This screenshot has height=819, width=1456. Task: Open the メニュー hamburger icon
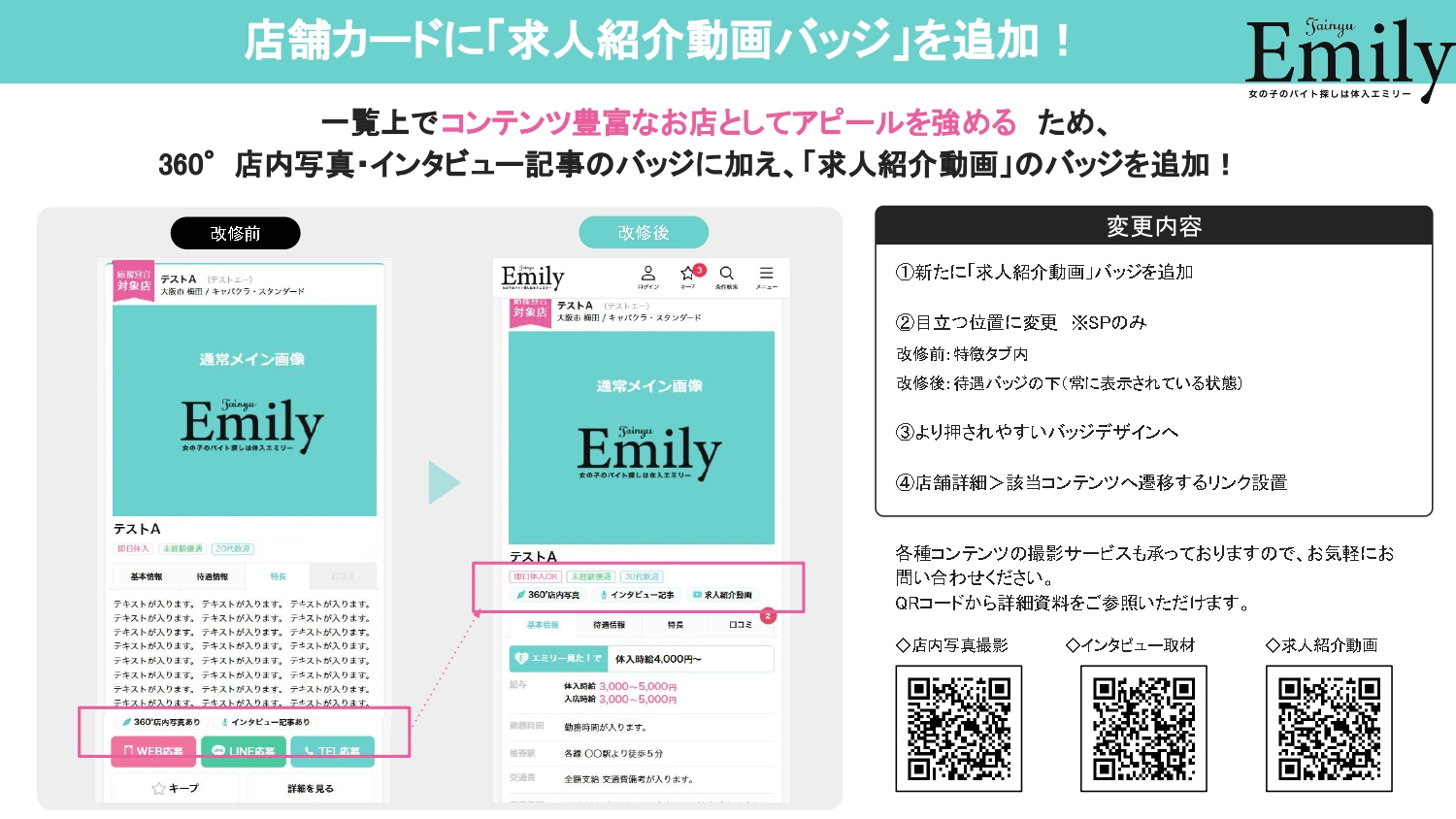[x=766, y=274]
